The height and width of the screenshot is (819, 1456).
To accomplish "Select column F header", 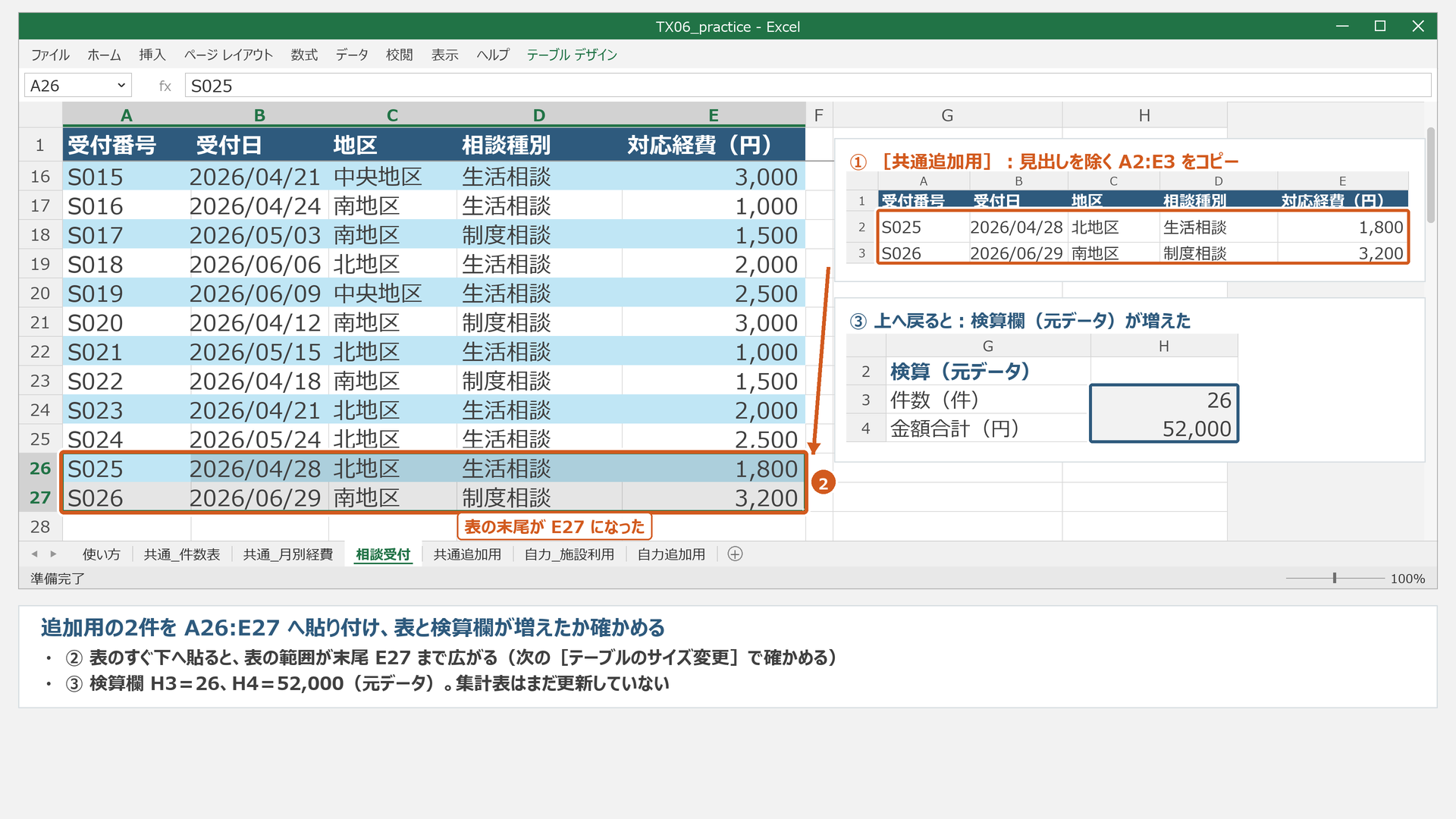I will click(x=819, y=115).
